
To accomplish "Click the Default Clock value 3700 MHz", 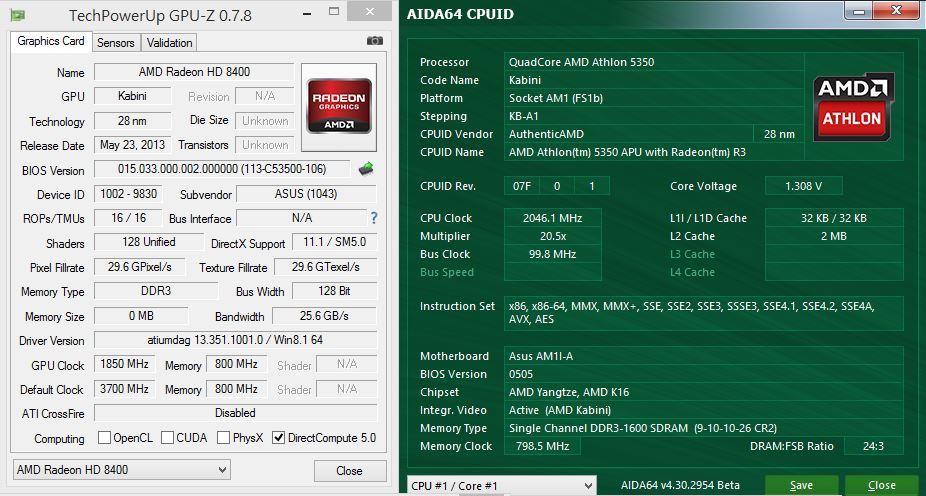I will coord(125,389).
